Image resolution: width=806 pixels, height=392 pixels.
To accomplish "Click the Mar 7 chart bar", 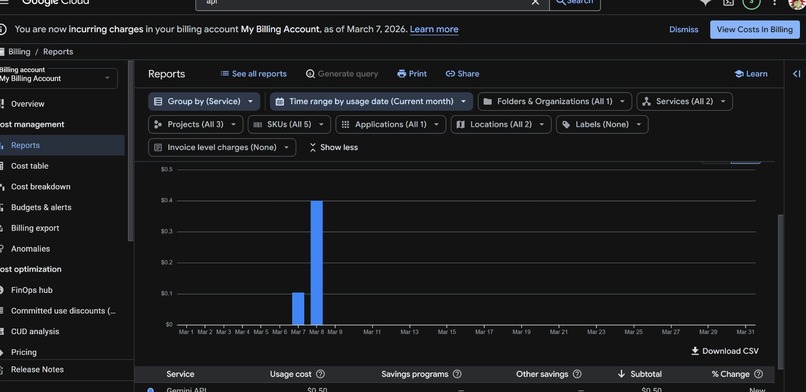I will point(298,308).
